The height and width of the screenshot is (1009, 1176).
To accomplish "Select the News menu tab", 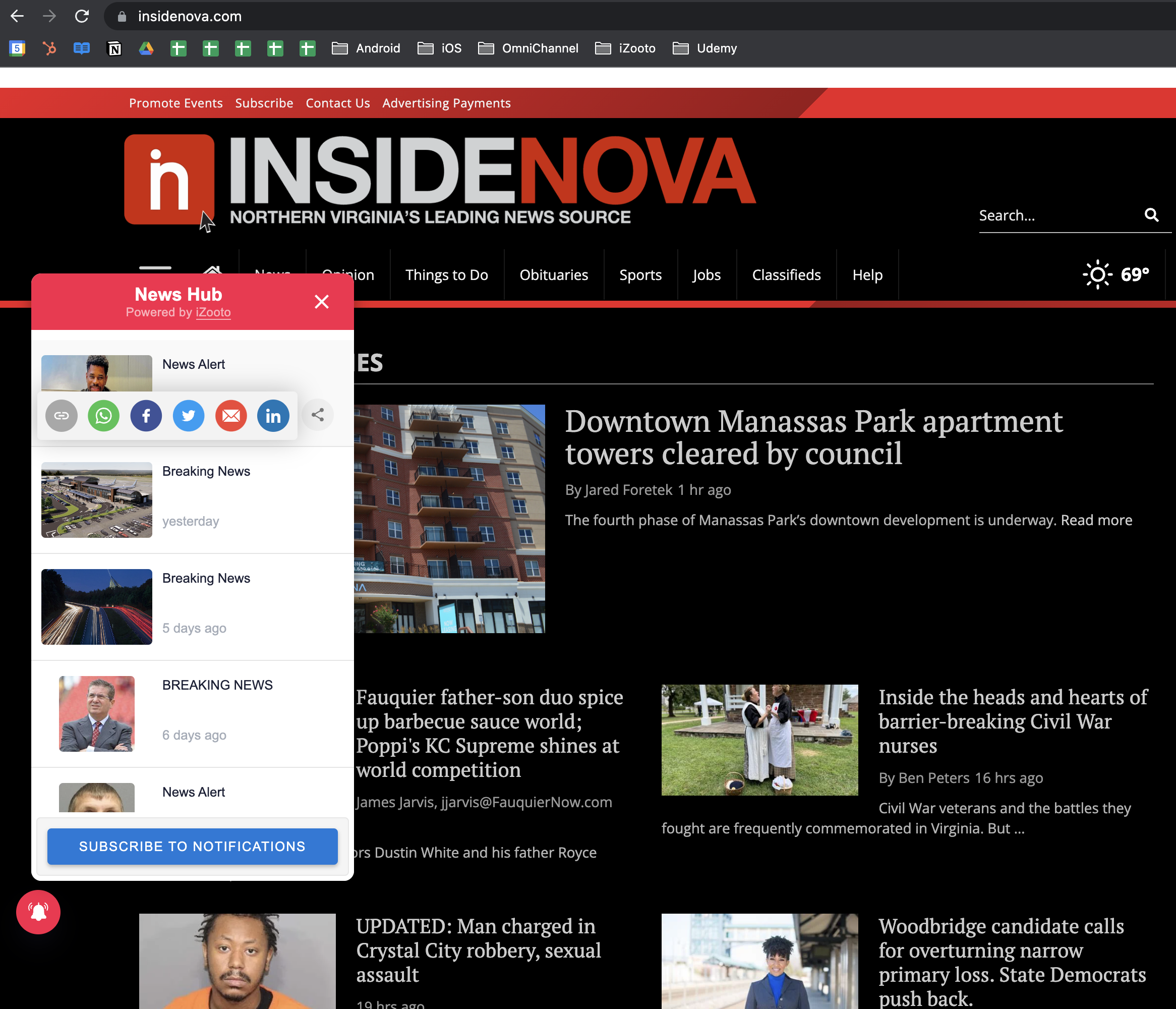I will [273, 274].
